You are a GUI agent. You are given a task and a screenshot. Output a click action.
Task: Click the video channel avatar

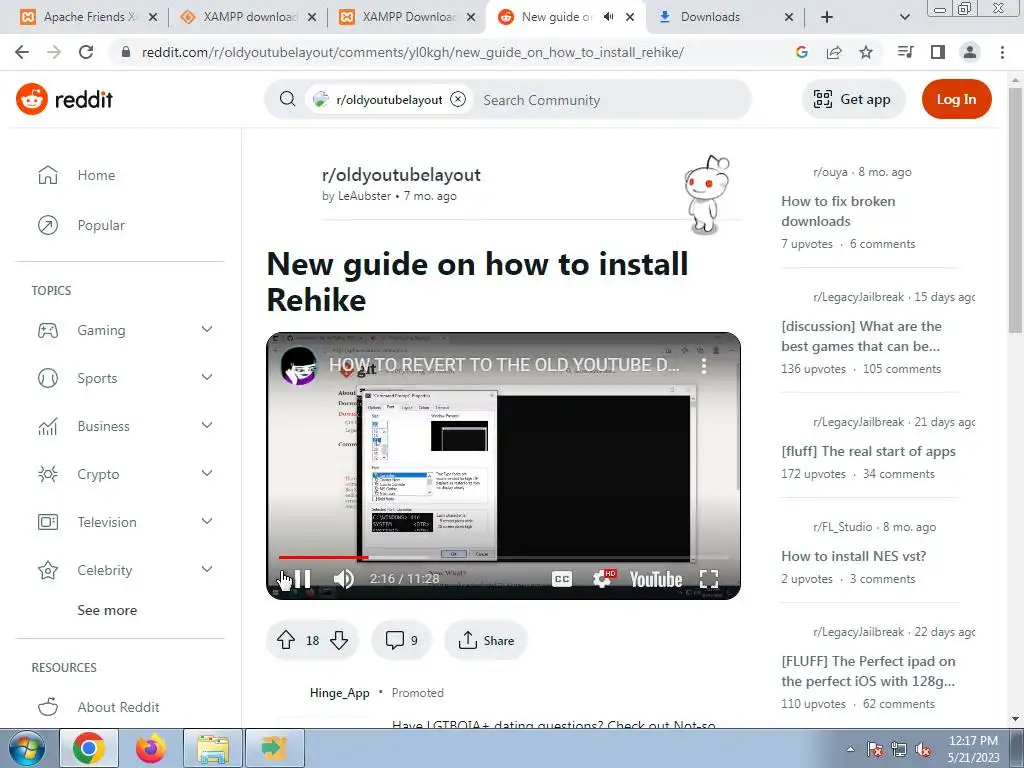click(299, 365)
